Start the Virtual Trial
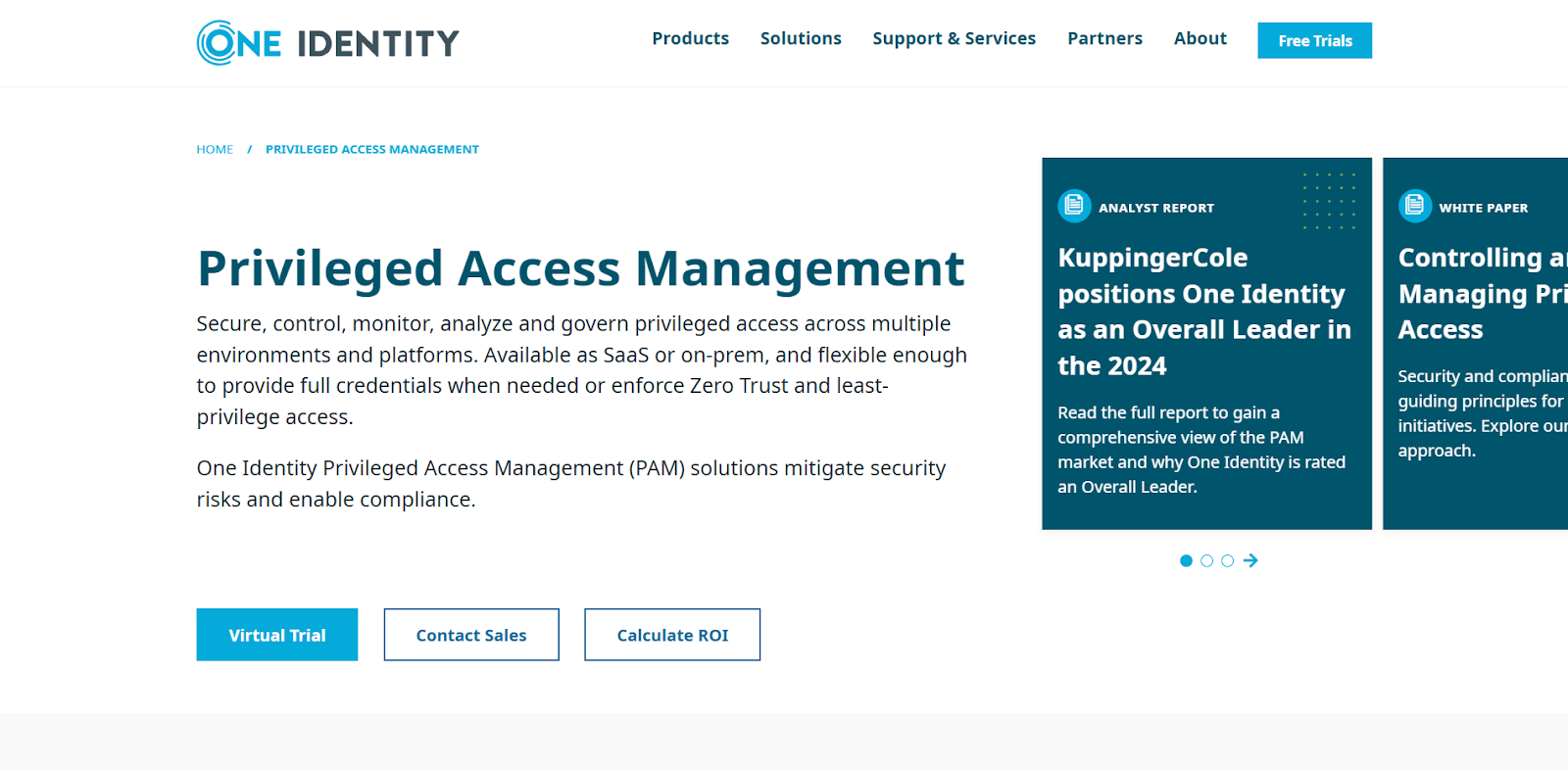The image size is (1568, 770). pyautogui.click(x=277, y=635)
